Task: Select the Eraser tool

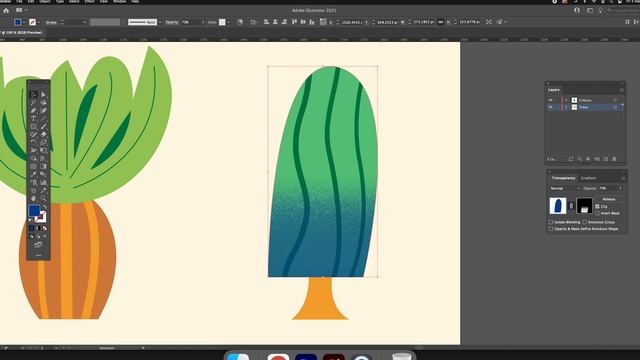Action: tap(43, 134)
